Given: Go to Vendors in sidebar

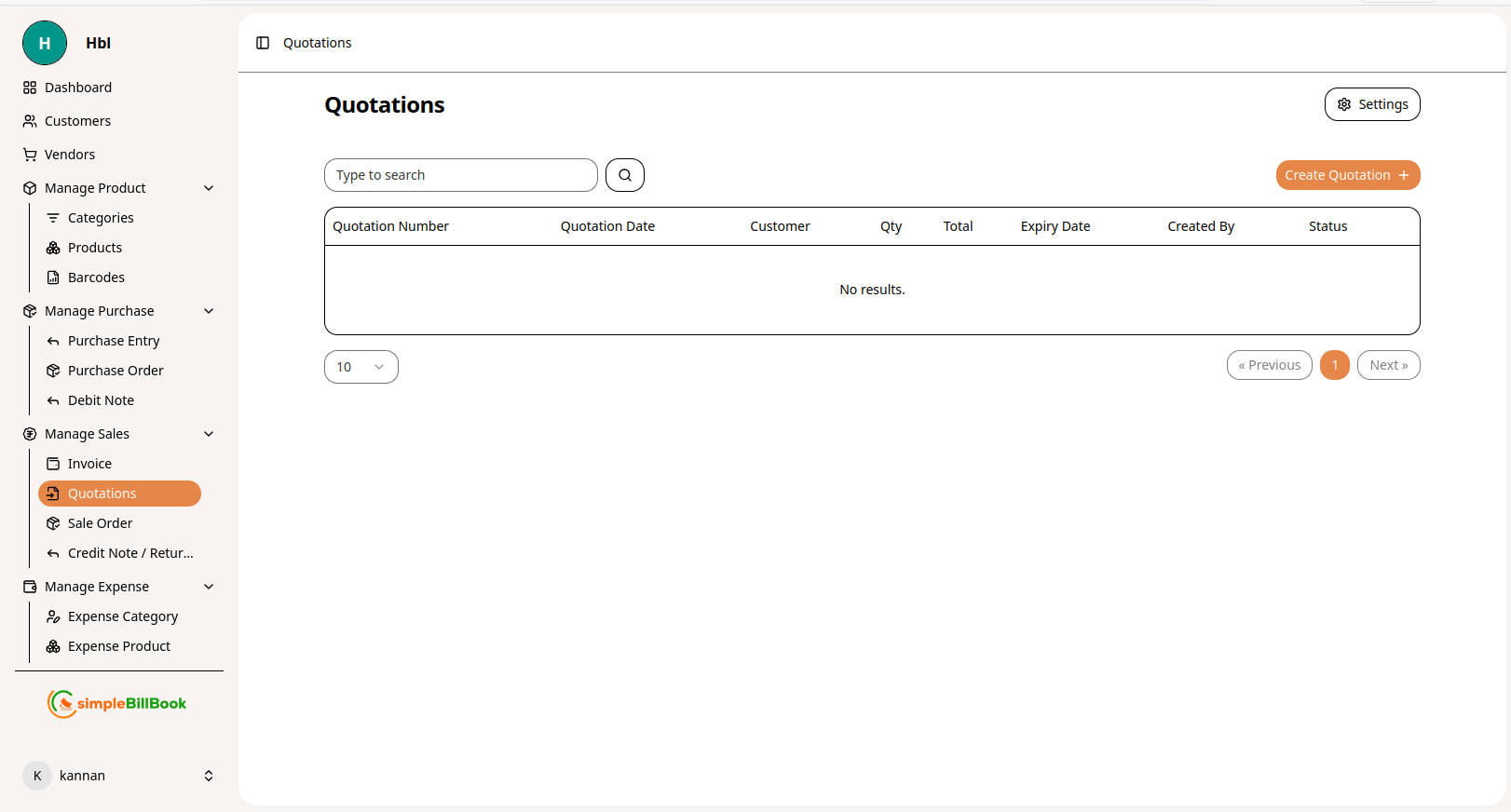Looking at the screenshot, I should coord(70,155).
